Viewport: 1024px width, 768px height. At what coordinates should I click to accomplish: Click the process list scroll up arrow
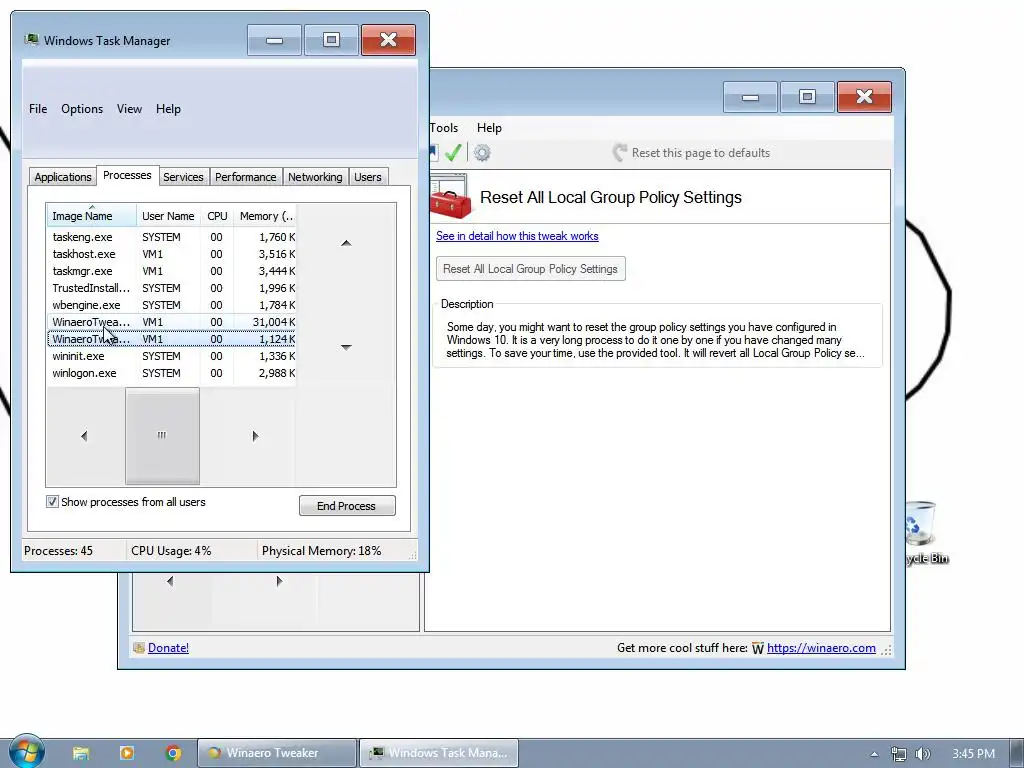[x=346, y=243]
